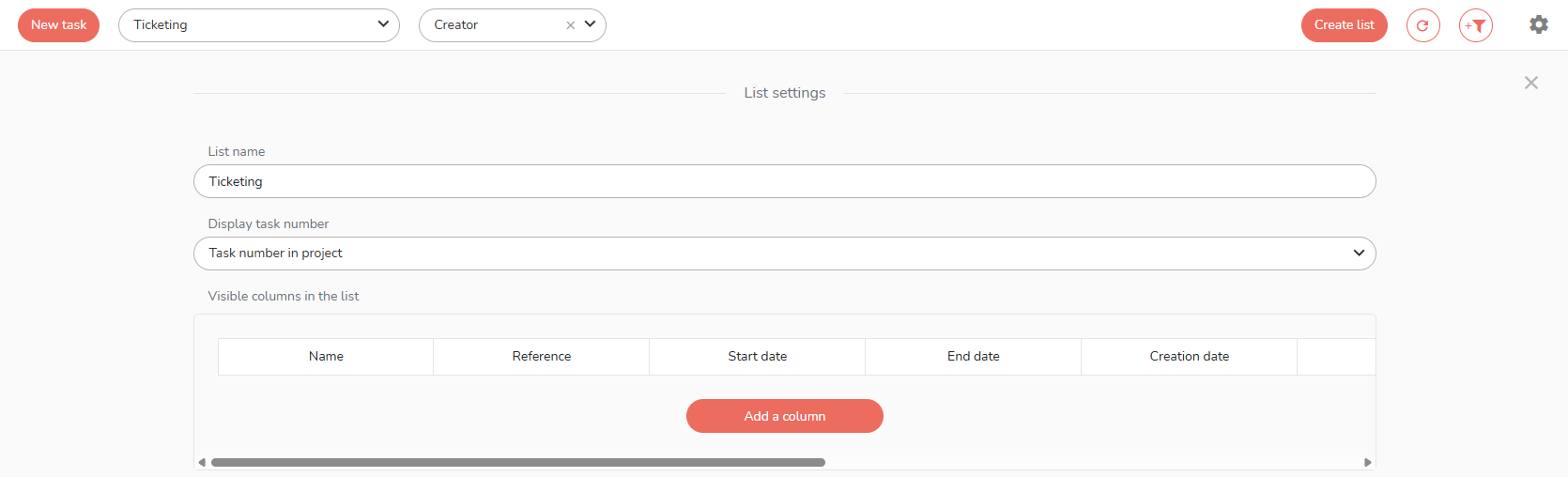Click the Add a column button
This screenshot has height=477, width=1568.
click(x=784, y=416)
